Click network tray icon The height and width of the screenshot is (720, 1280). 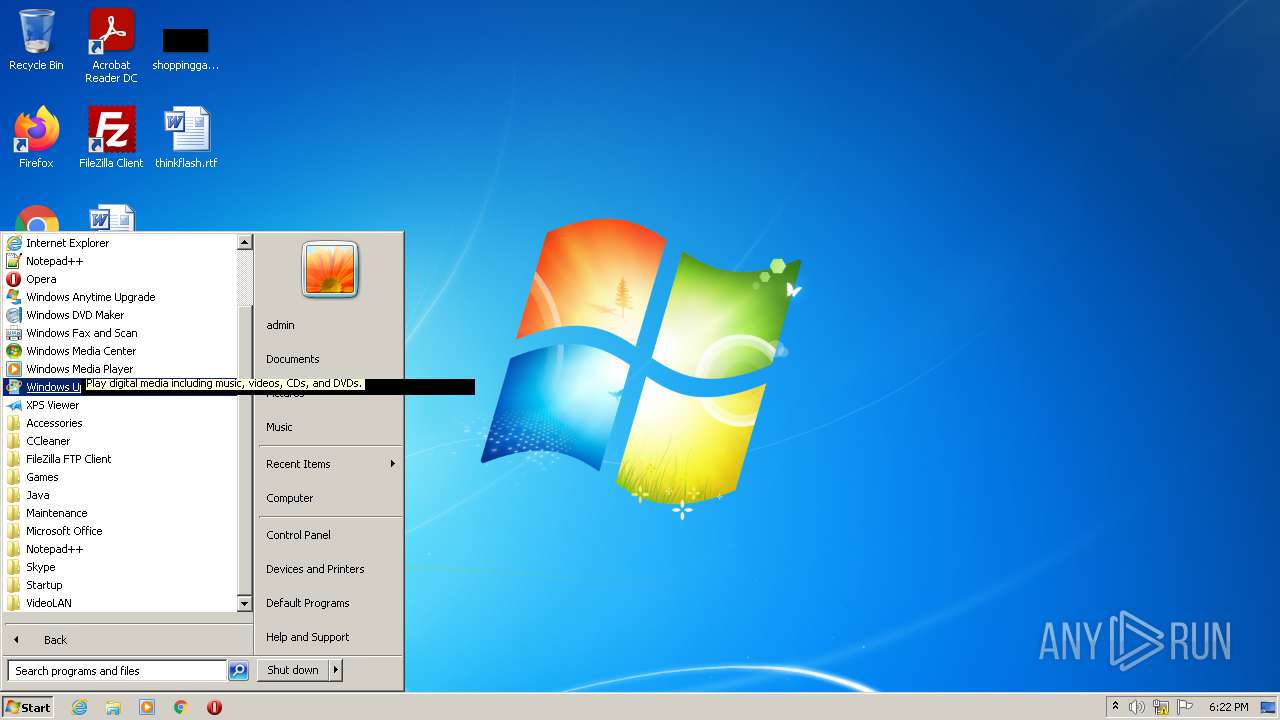tap(1161, 707)
